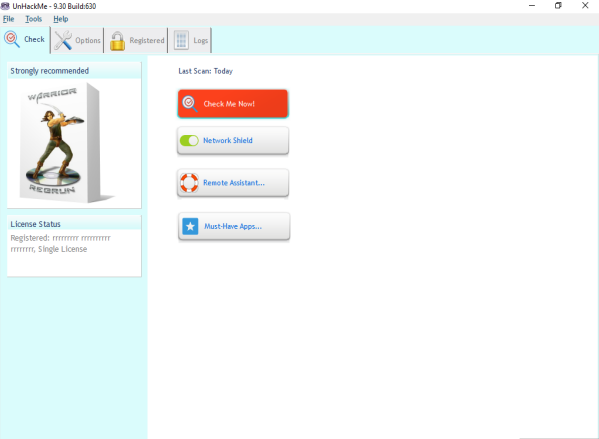
Task: Click the License Status header
Action: click(74, 224)
